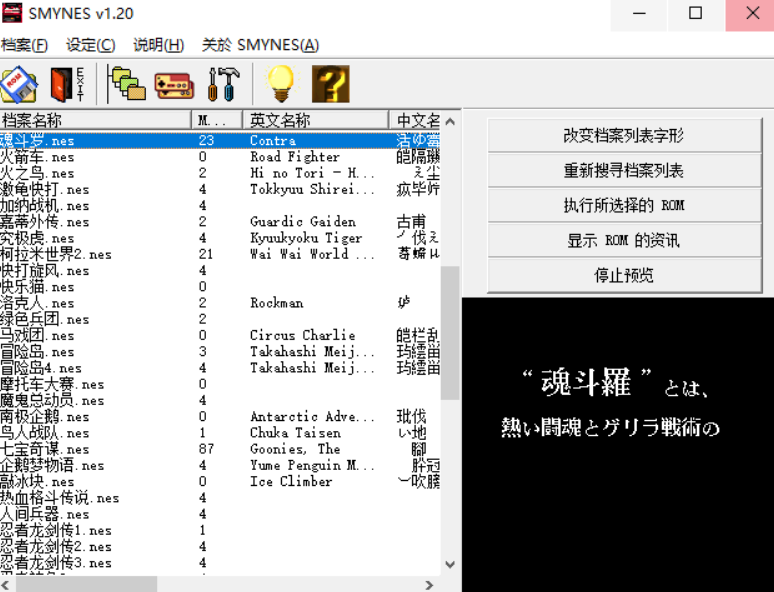Click the red EXIT door icon
This screenshot has width=774, height=592.
67,84
